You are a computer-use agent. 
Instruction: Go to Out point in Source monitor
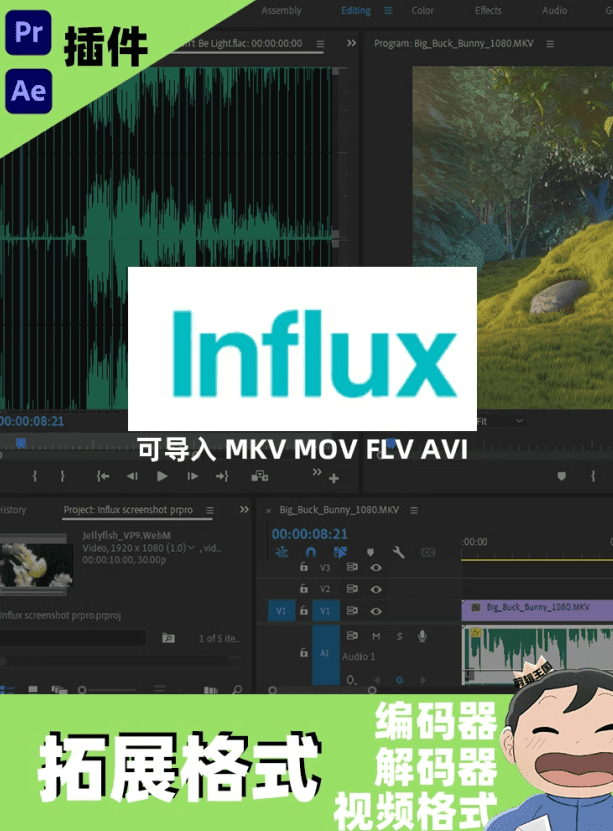tap(222, 476)
